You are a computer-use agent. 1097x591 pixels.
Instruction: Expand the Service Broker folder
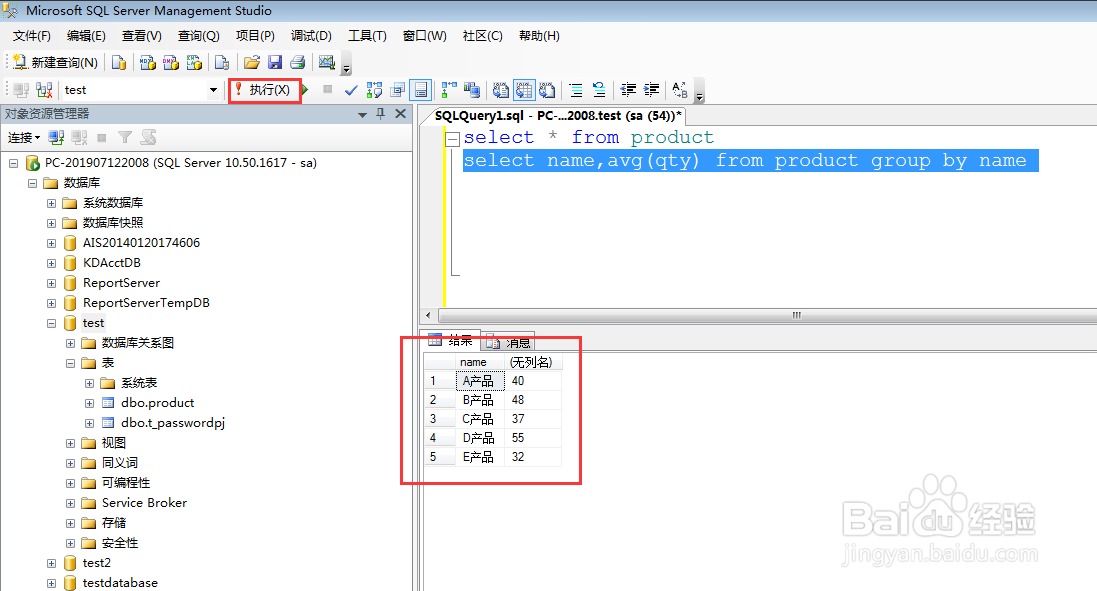pos(70,504)
